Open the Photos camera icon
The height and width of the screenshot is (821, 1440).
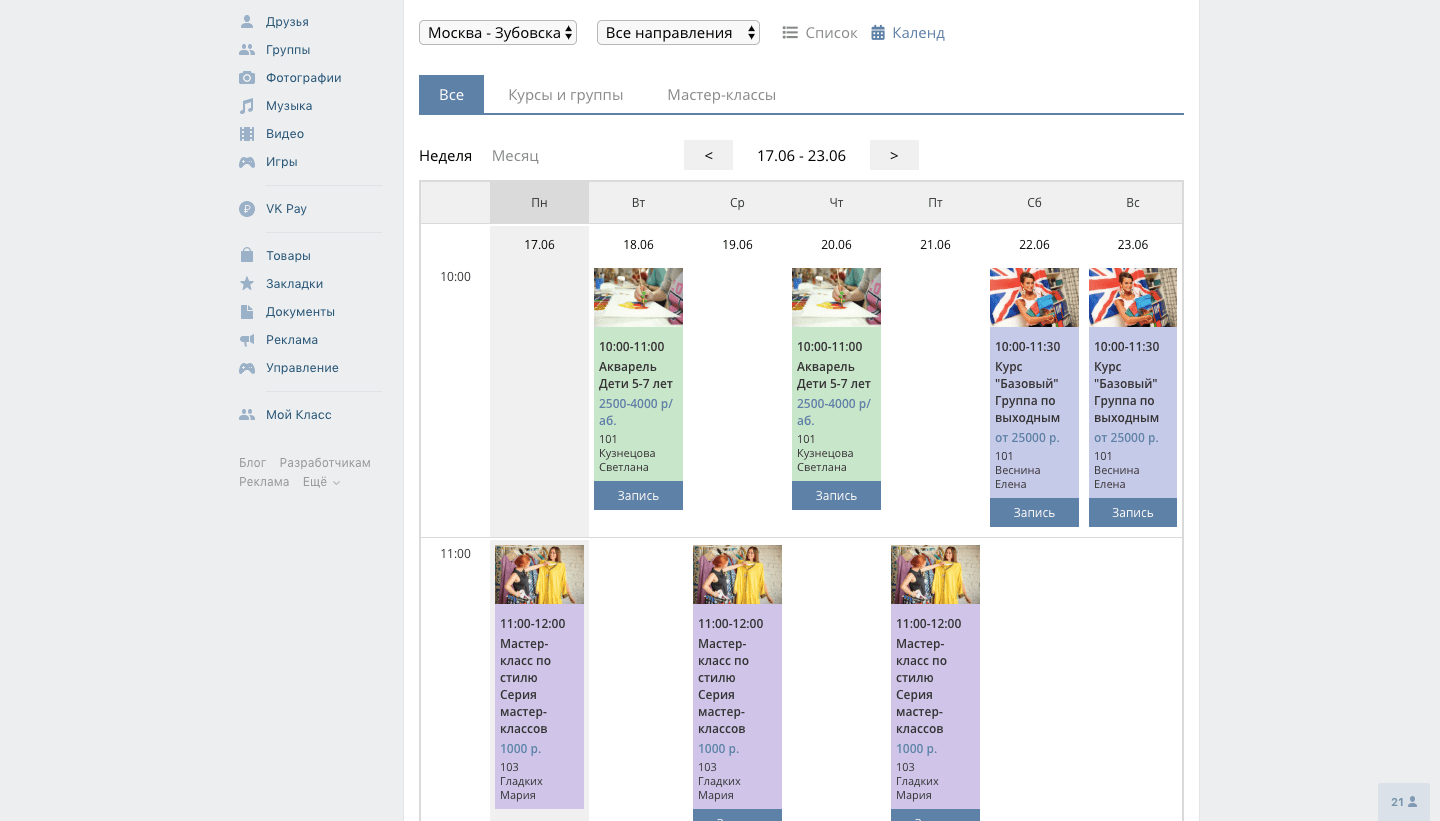point(247,77)
